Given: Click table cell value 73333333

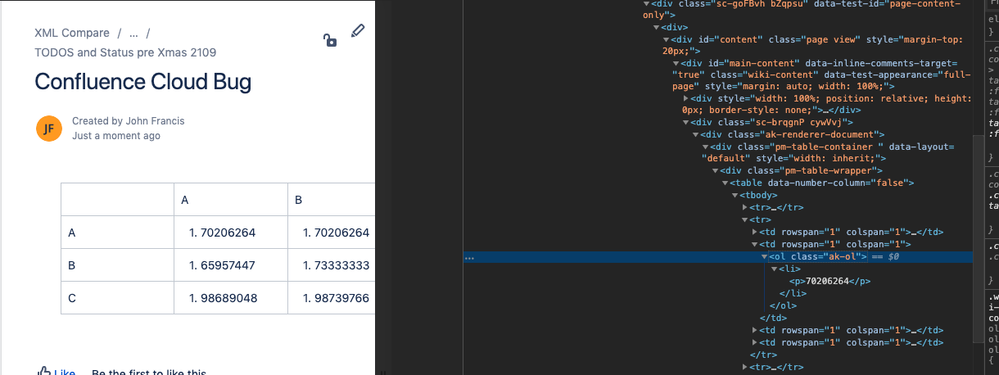Looking at the screenshot, I should click(x=341, y=265).
